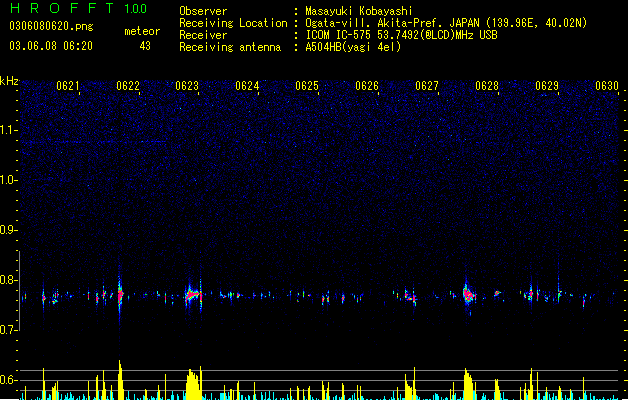
Task: Click the 0626 time marker
Action: (x=367, y=86)
